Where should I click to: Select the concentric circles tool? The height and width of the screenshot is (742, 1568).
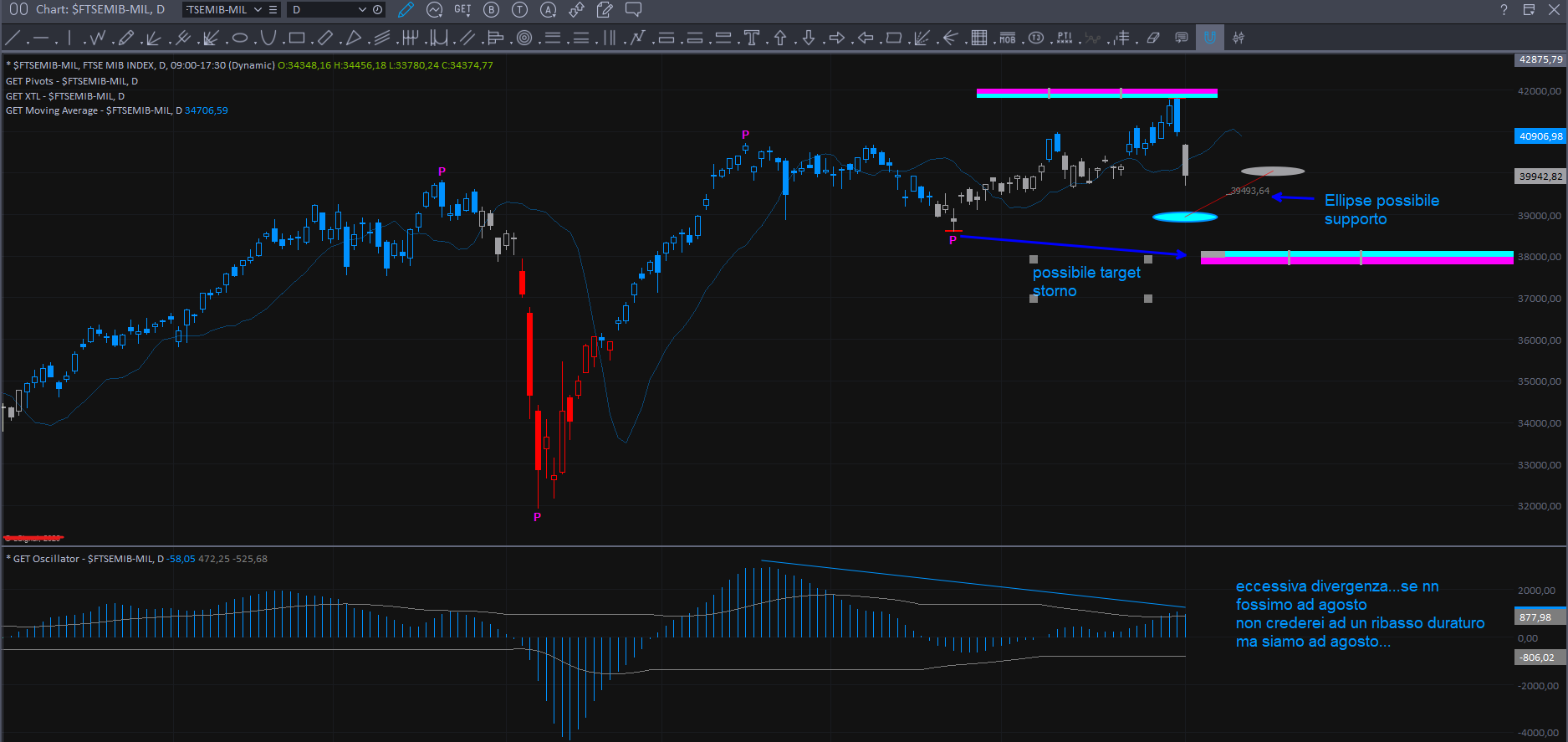[524, 38]
